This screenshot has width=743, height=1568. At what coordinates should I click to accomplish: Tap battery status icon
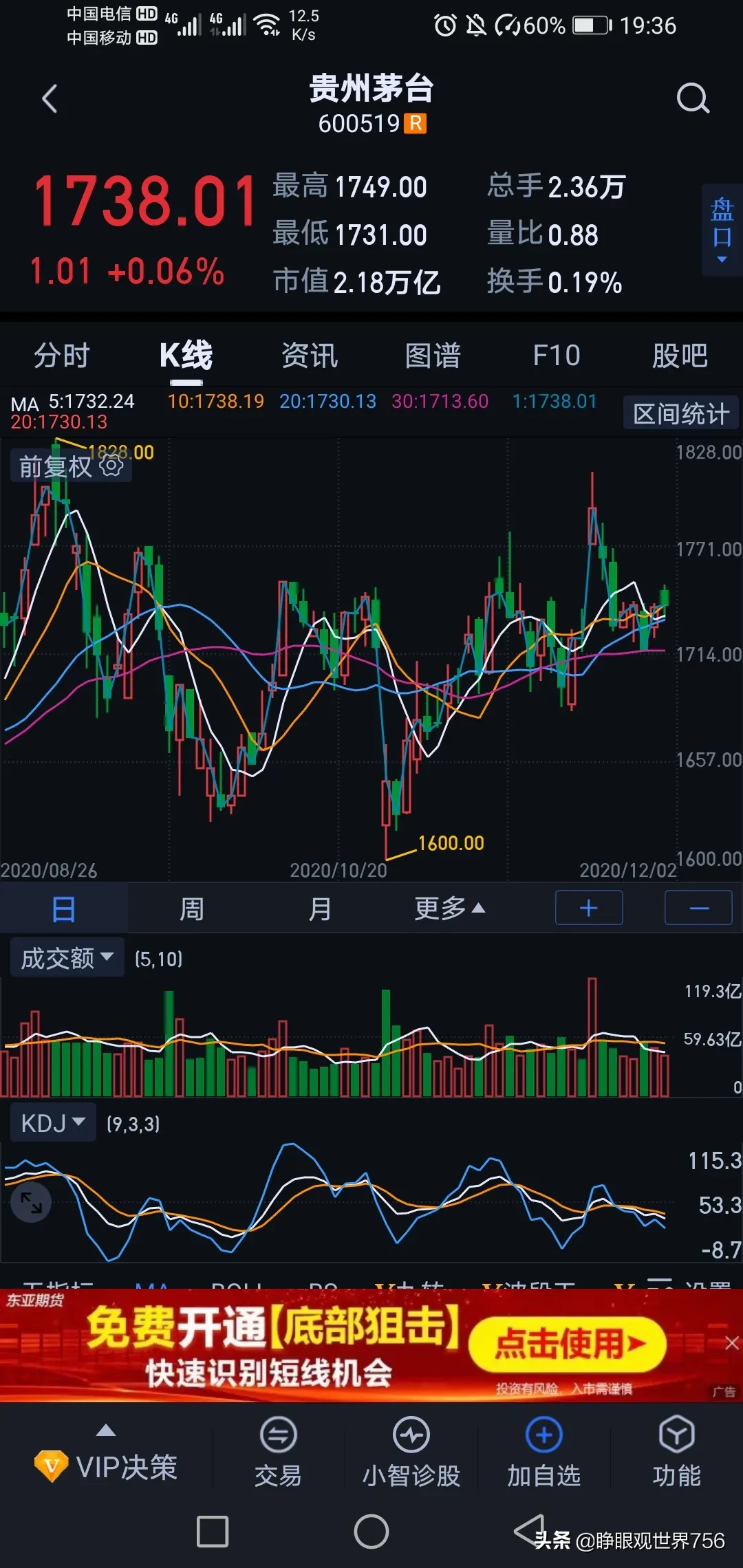tap(592, 25)
